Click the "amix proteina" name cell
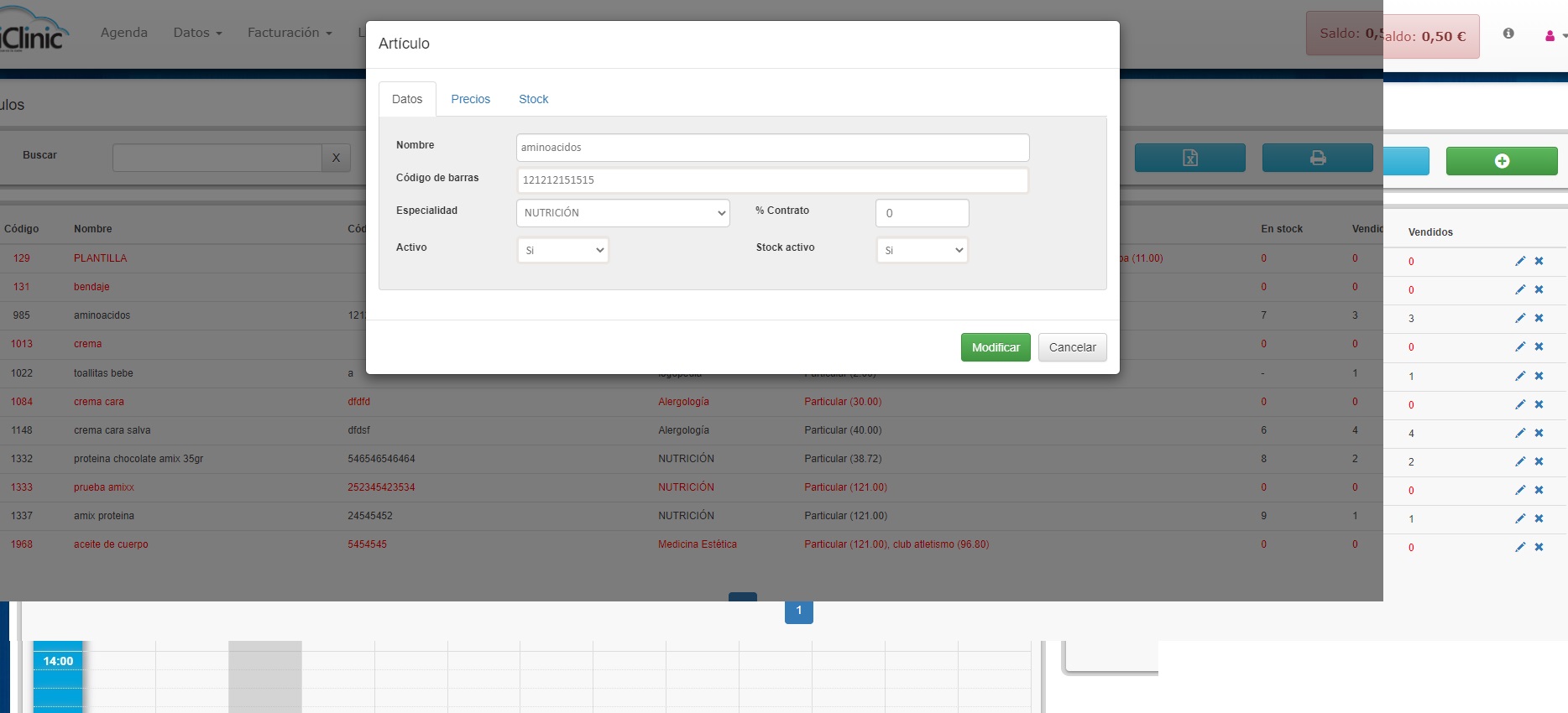The image size is (1568, 713). click(104, 516)
